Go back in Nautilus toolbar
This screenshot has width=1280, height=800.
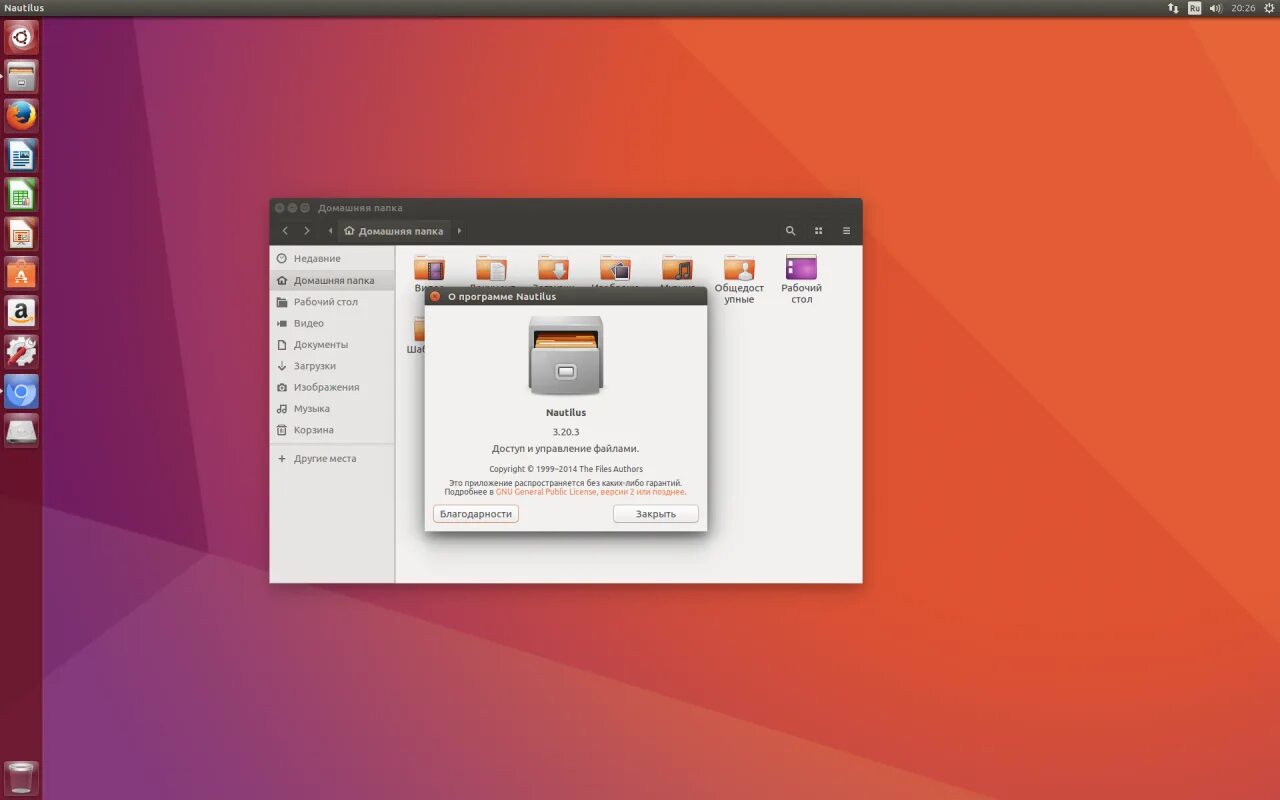tap(285, 231)
